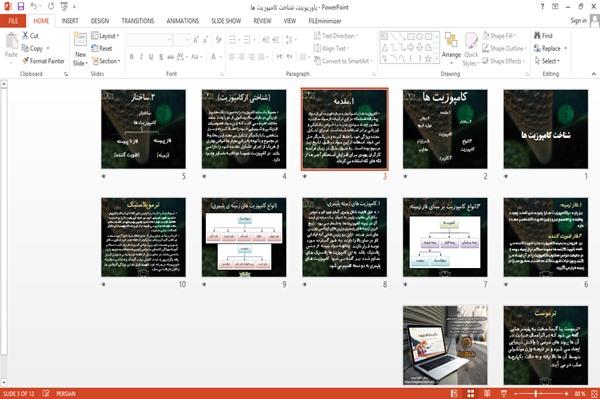The width and height of the screenshot is (600, 399).
Task: Open PowerPoint Help question mark
Action: pos(542,7)
